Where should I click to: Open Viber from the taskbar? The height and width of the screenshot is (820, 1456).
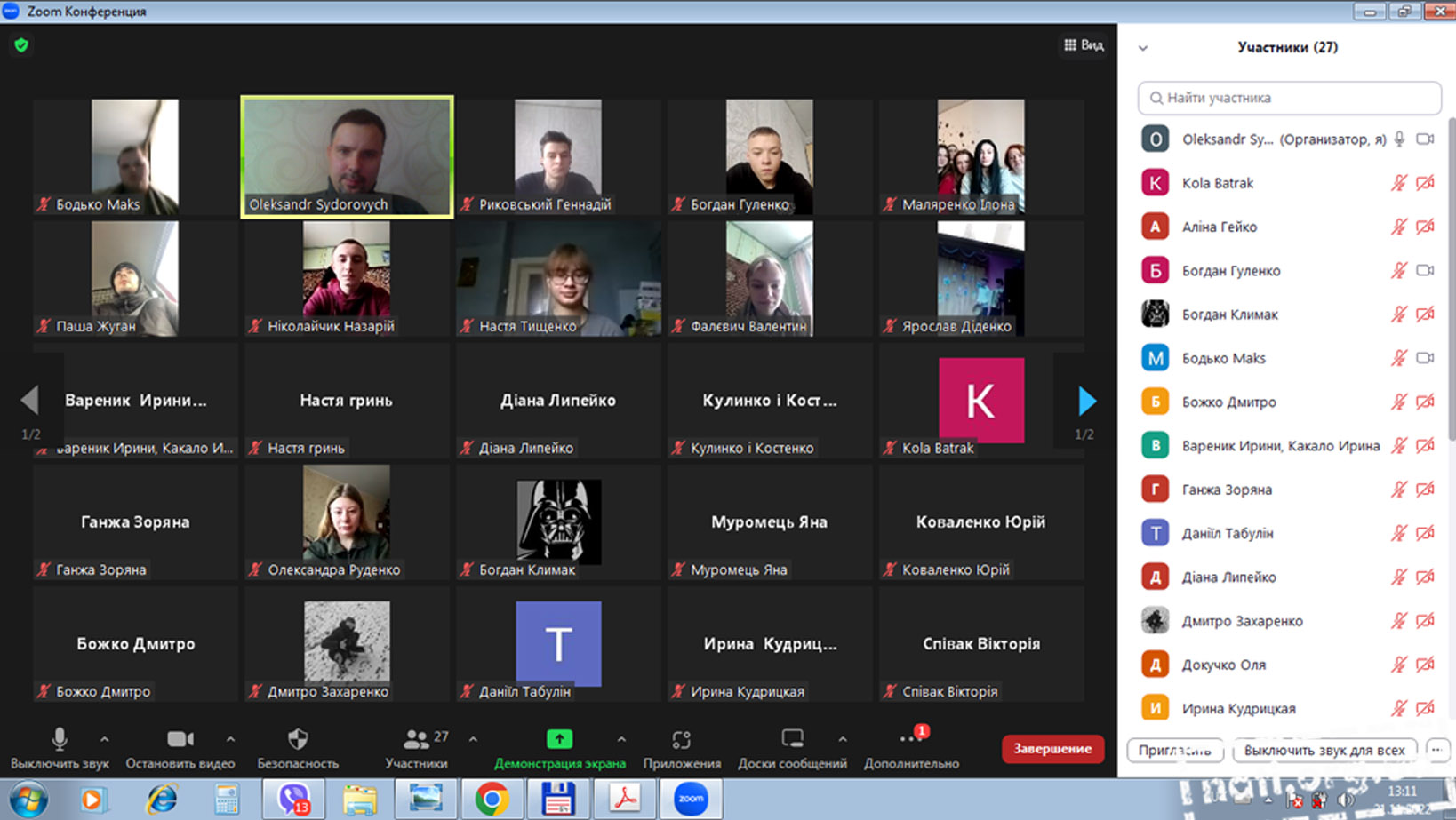293,800
